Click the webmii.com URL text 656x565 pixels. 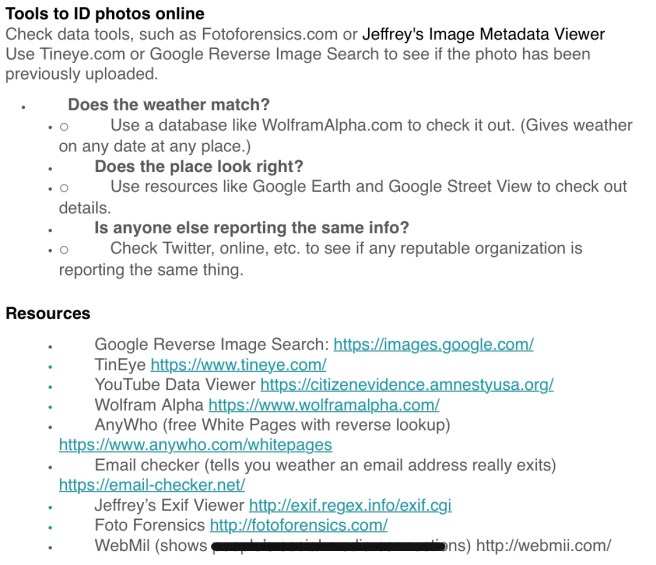tap(543, 545)
